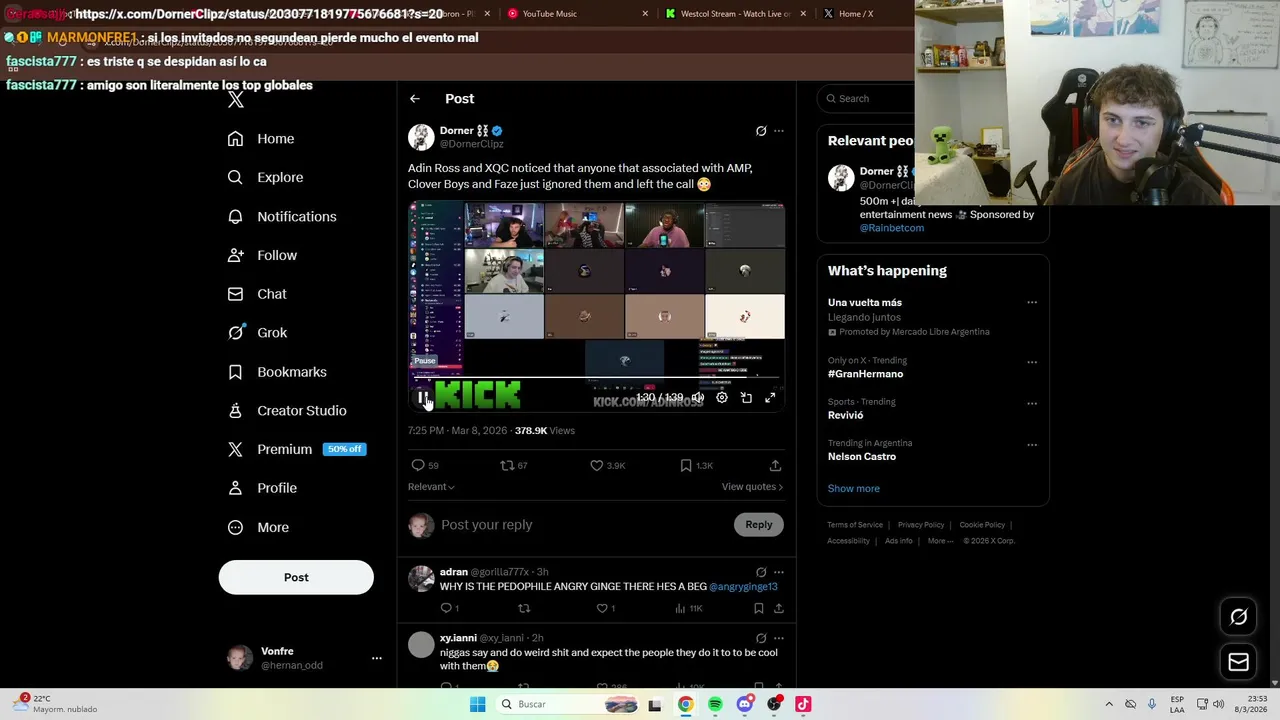Viewport: 1280px width, 720px height.
Task: Open View quotes link
Action: (752, 487)
